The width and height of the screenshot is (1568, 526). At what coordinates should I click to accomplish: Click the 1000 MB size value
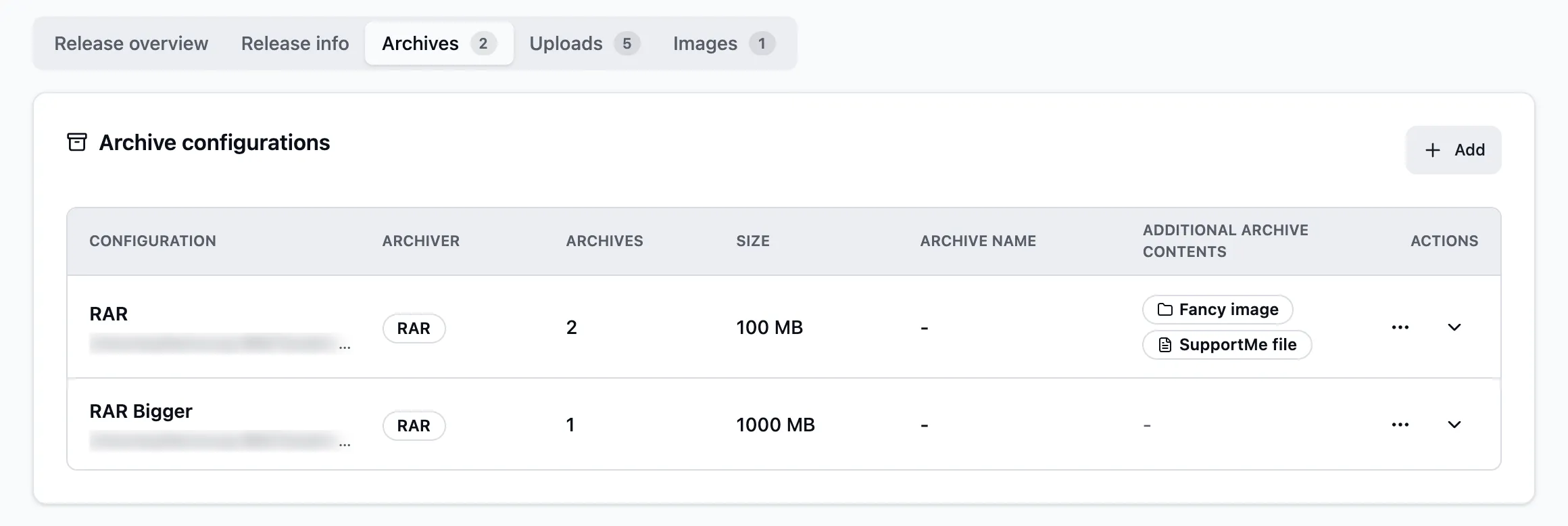coord(775,425)
